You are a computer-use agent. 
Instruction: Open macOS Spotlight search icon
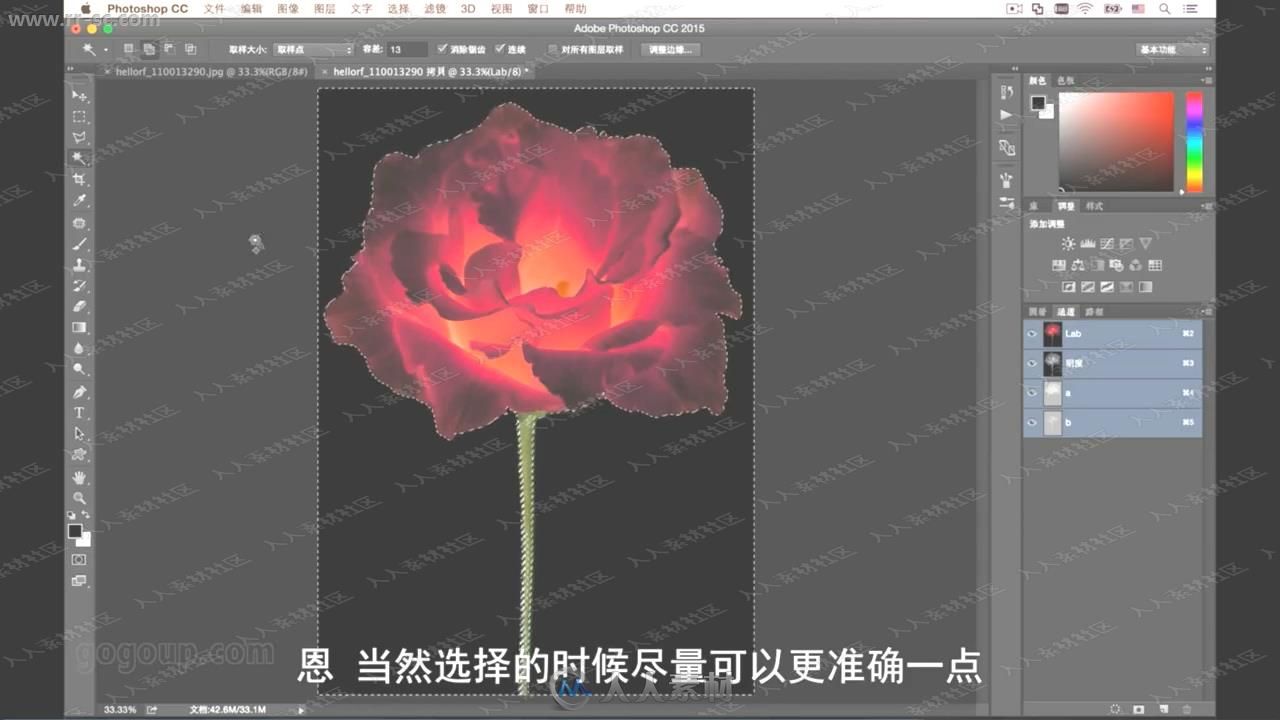[x=1165, y=8]
